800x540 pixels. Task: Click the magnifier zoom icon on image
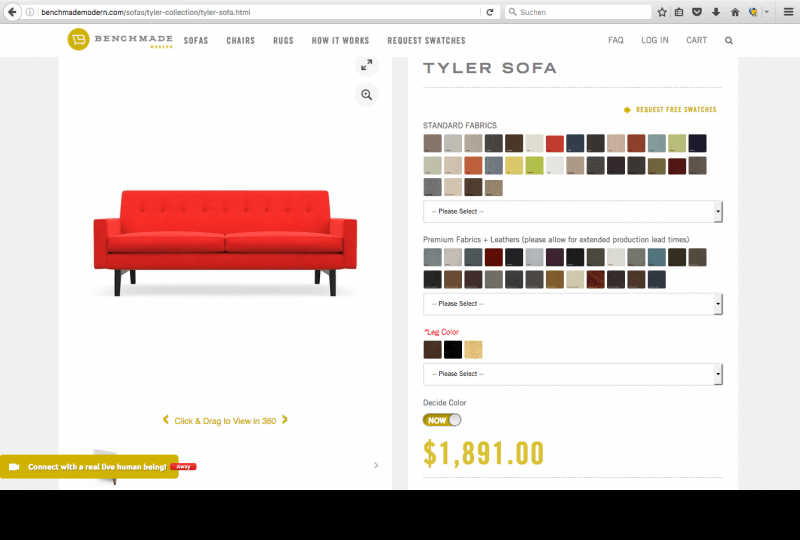pos(366,94)
